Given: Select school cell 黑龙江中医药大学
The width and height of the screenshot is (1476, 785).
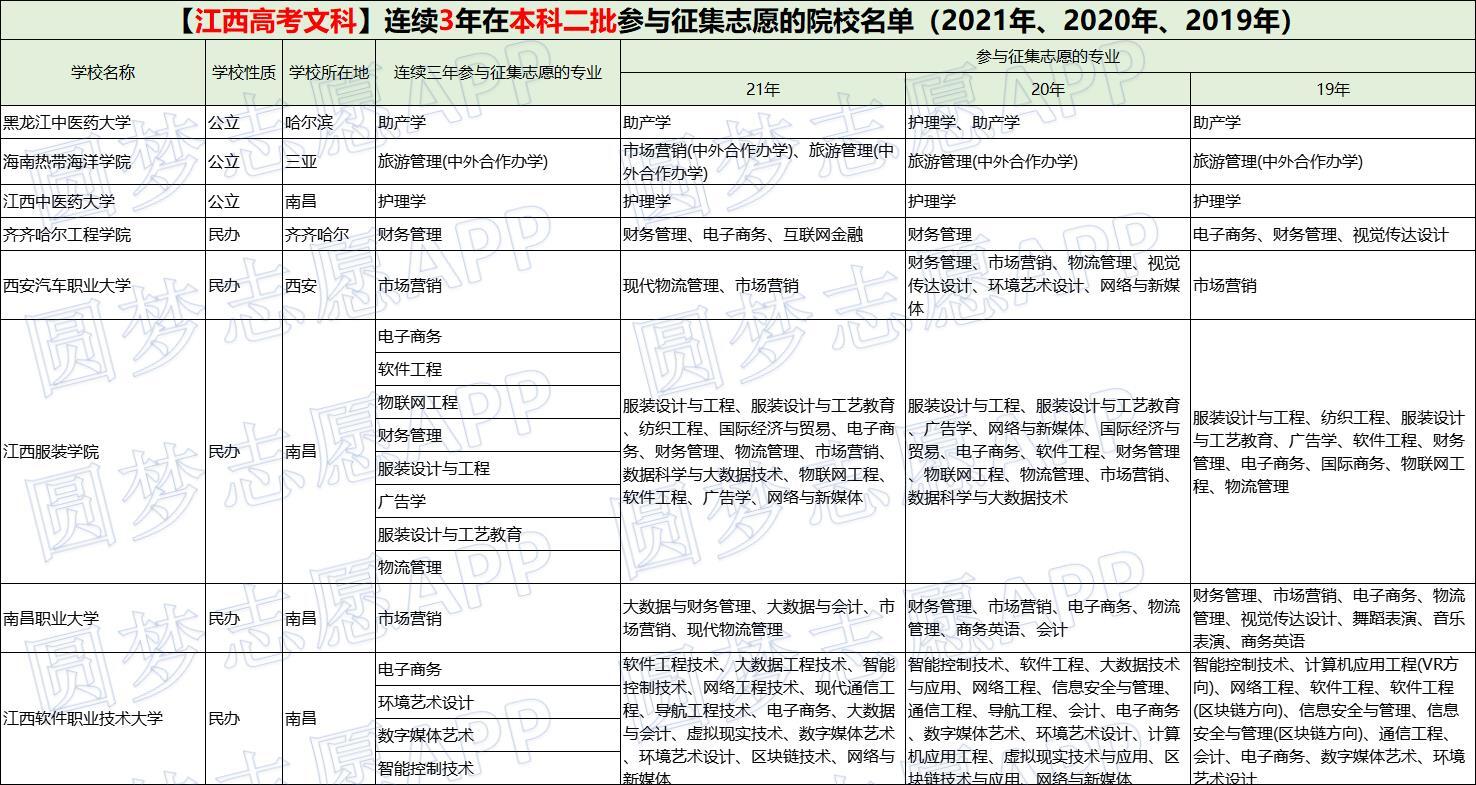Looking at the screenshot, I should tap(103, 122).
